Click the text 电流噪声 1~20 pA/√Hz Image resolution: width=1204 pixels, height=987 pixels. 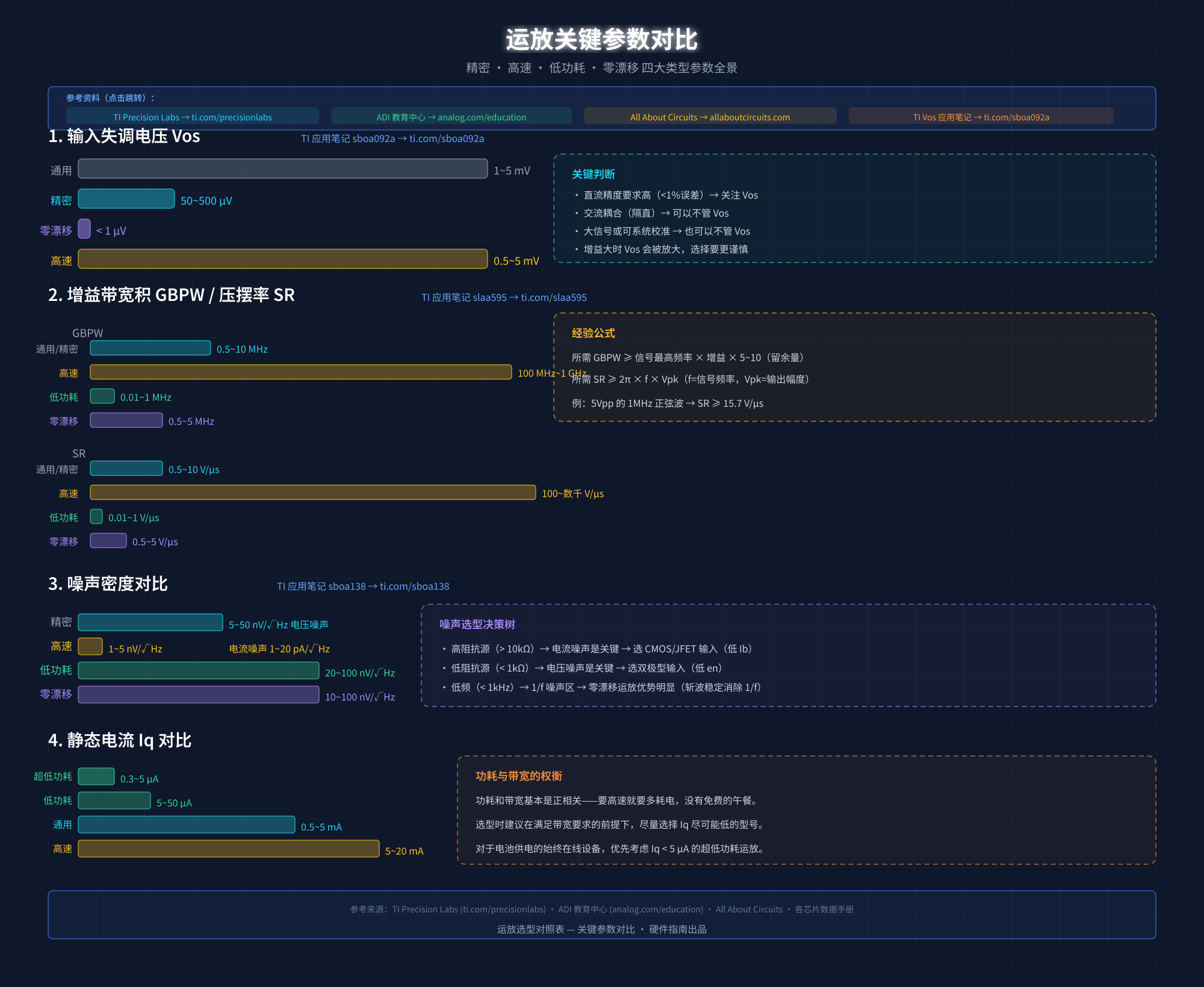pyautogui.click(x=279, y=649)
